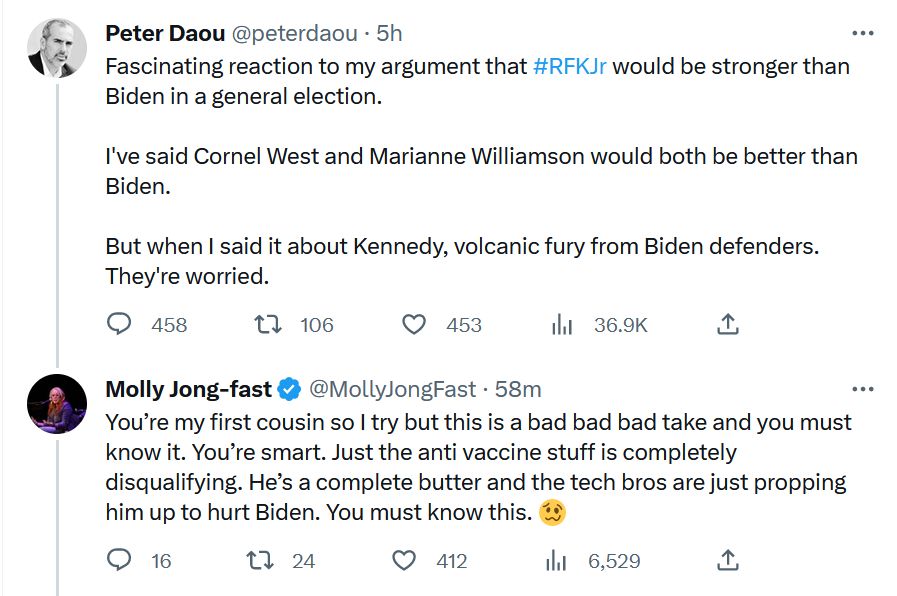
Task: Share Peter Daou's tweet
Action: click(x=728, y=324)
